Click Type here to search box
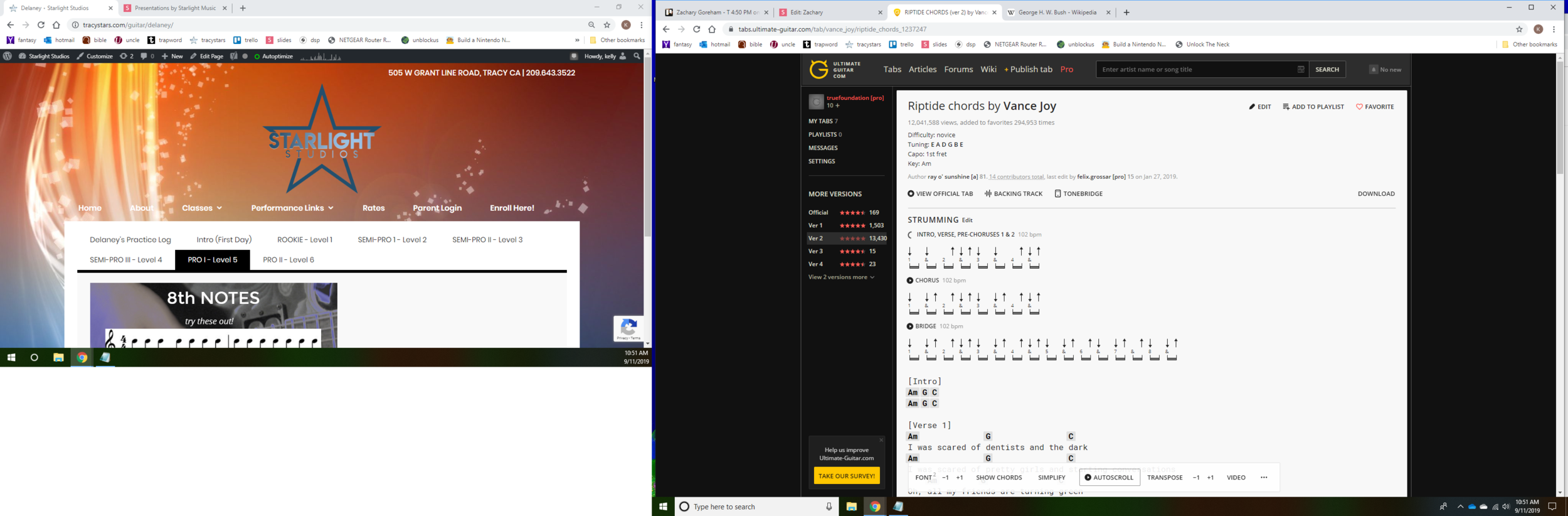The height and width of the screenshot is (516, 1568). click(757, 507)
